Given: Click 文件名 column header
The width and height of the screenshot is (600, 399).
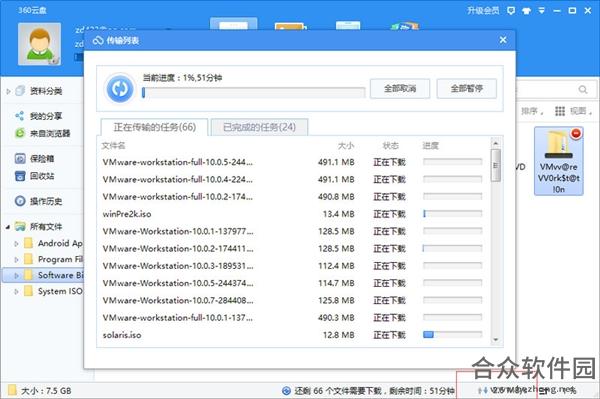Looking at the screenshot, I should coord(114,145).
